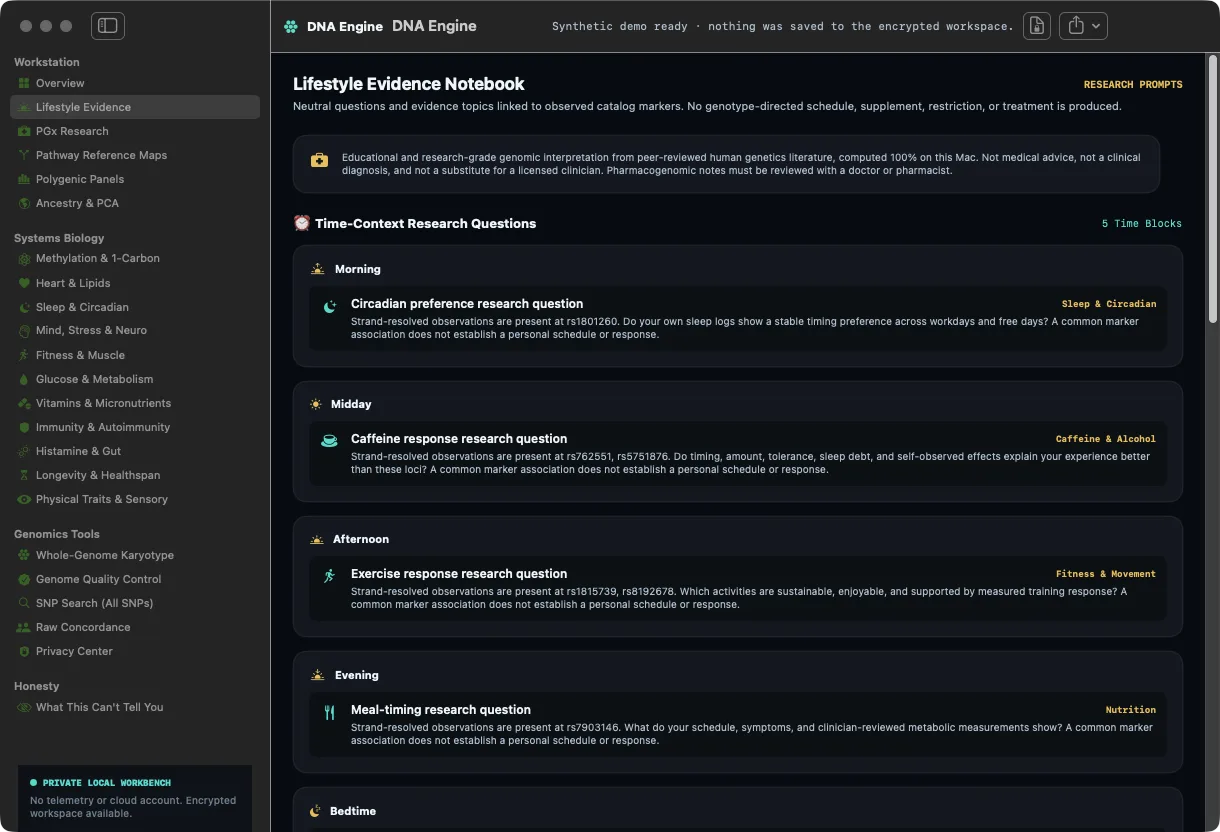Click the Sleep & Circadian moon icon in sidebar
Screen dimensions: 1220x832
tap(24, 307)
